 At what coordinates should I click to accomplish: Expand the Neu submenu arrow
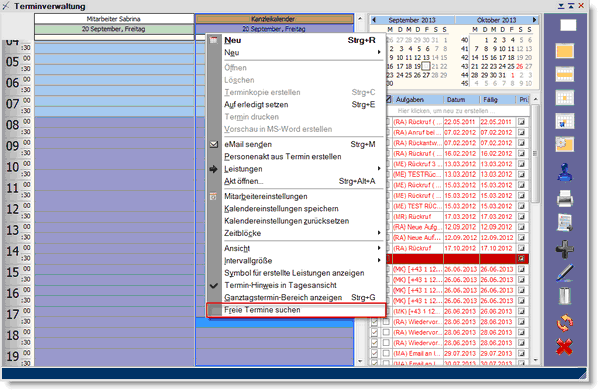coord(379,52)
